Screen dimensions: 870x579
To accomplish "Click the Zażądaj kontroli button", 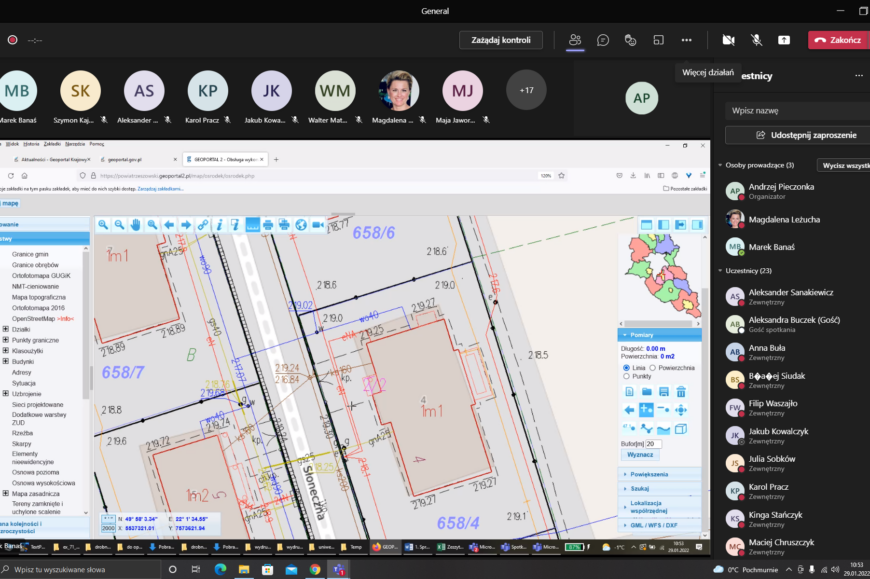I will [x=500, y=40].
